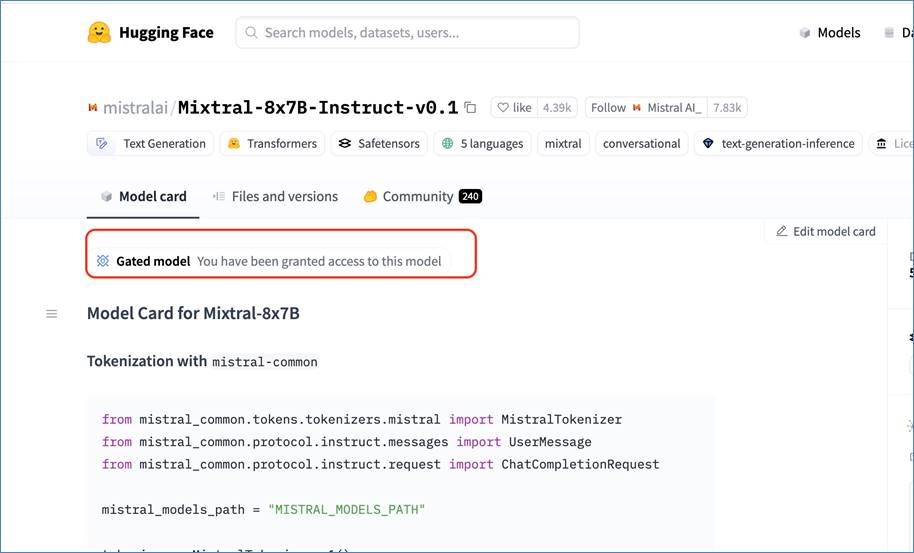
Task: View the 4.39k likes count
Action: pyautogui.click(x=557, y=108)
